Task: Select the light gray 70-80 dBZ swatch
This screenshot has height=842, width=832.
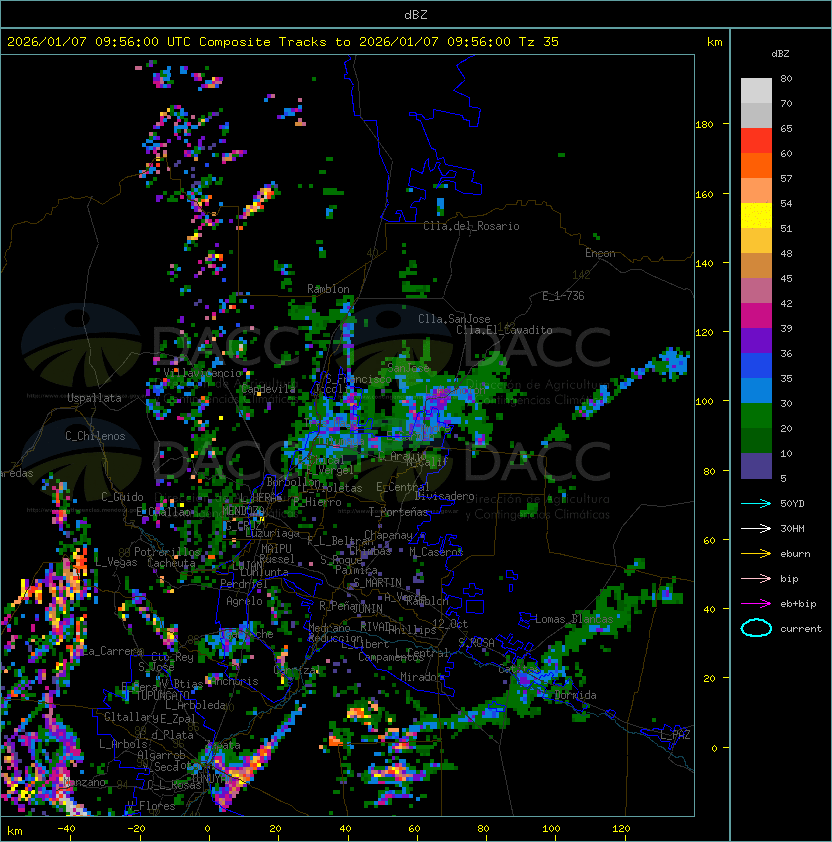Action: [x=756, y=91]
